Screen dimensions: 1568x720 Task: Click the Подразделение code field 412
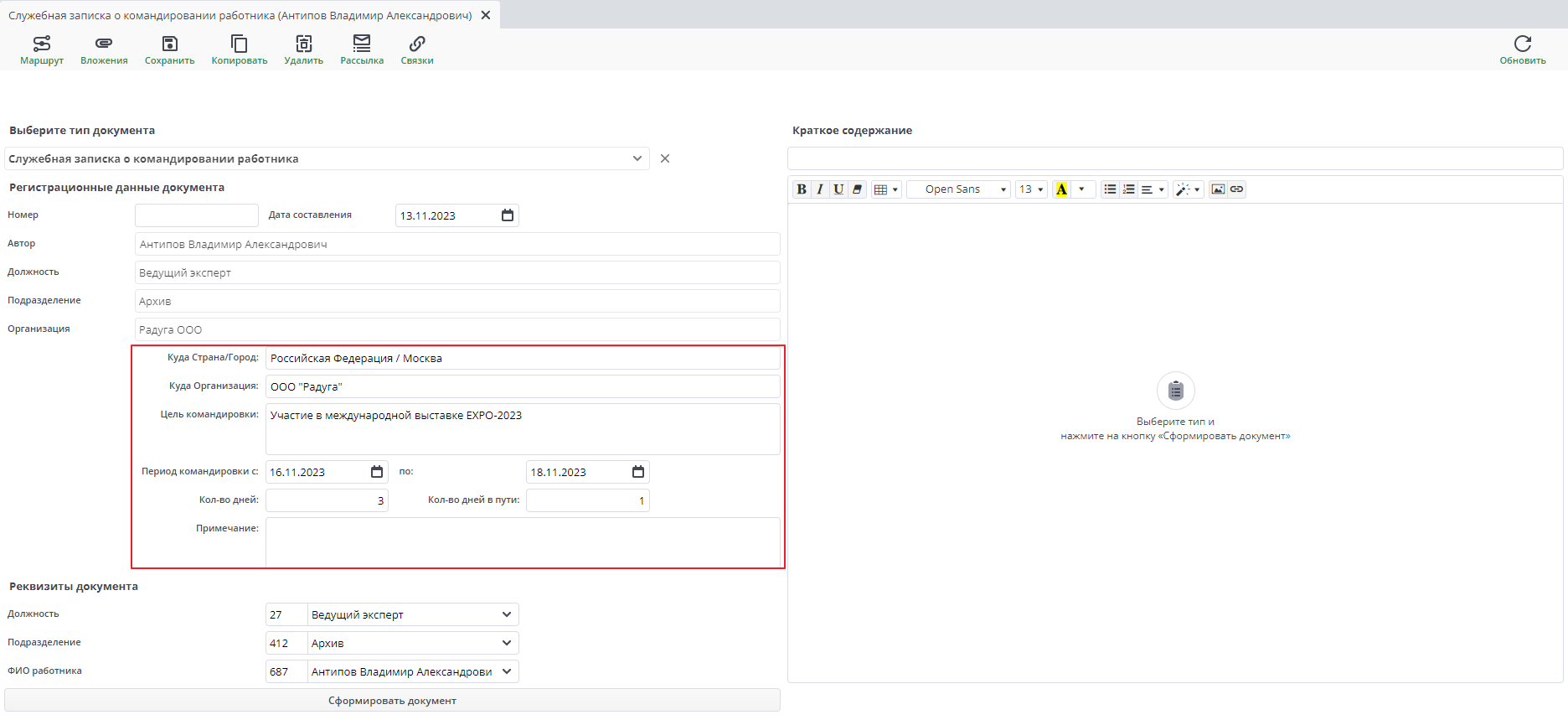point(286,643)
